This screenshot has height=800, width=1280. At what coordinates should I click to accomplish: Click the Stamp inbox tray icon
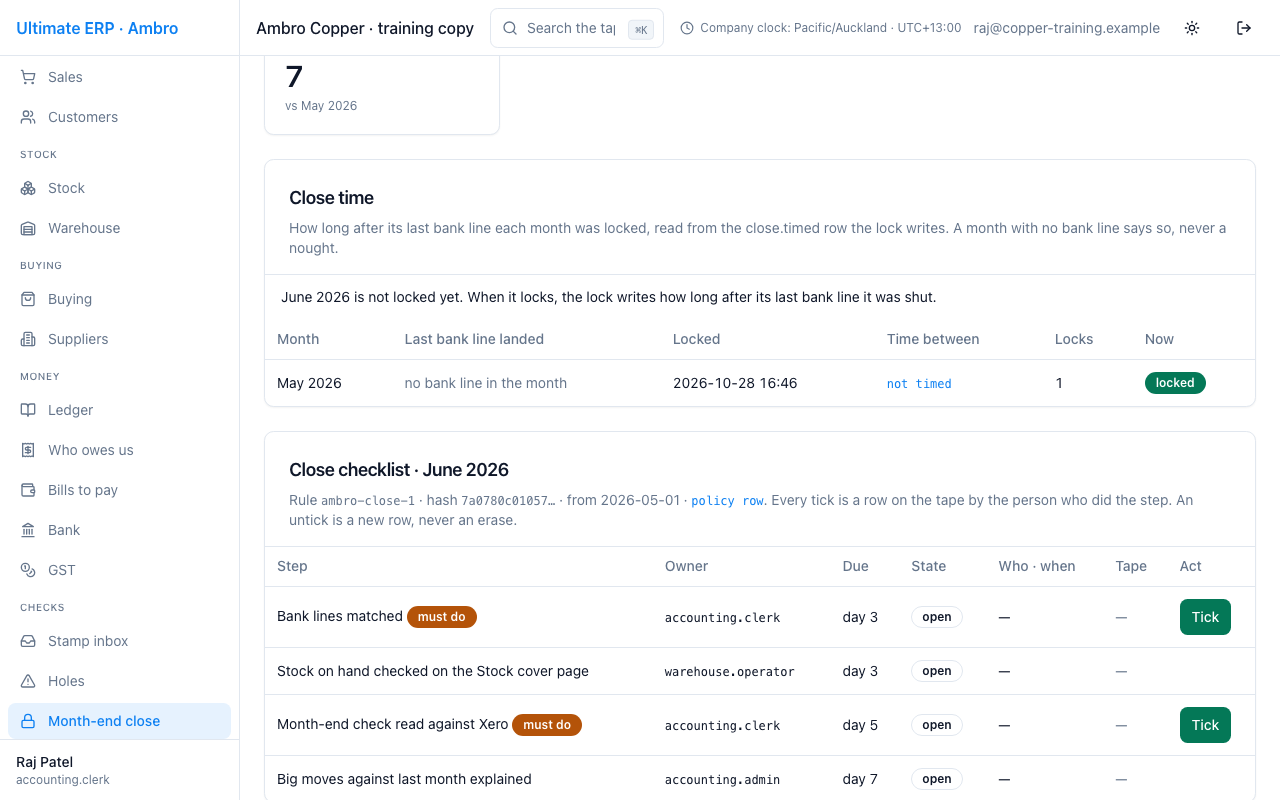tap(28, 641)
